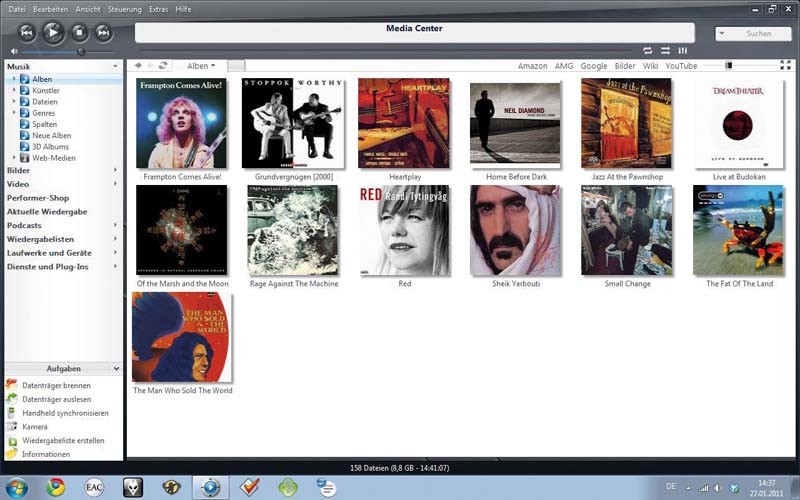This screenshot has width=800, height=500.
Task: Open the Bearbeiten menu
Action: [x=51, y=9]
